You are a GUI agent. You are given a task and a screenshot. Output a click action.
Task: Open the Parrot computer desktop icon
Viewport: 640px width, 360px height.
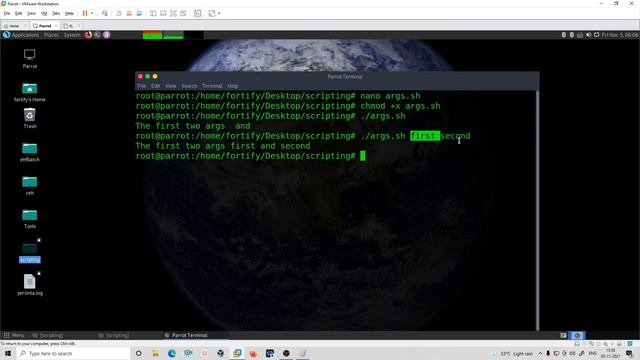click(x=29, y=58)
